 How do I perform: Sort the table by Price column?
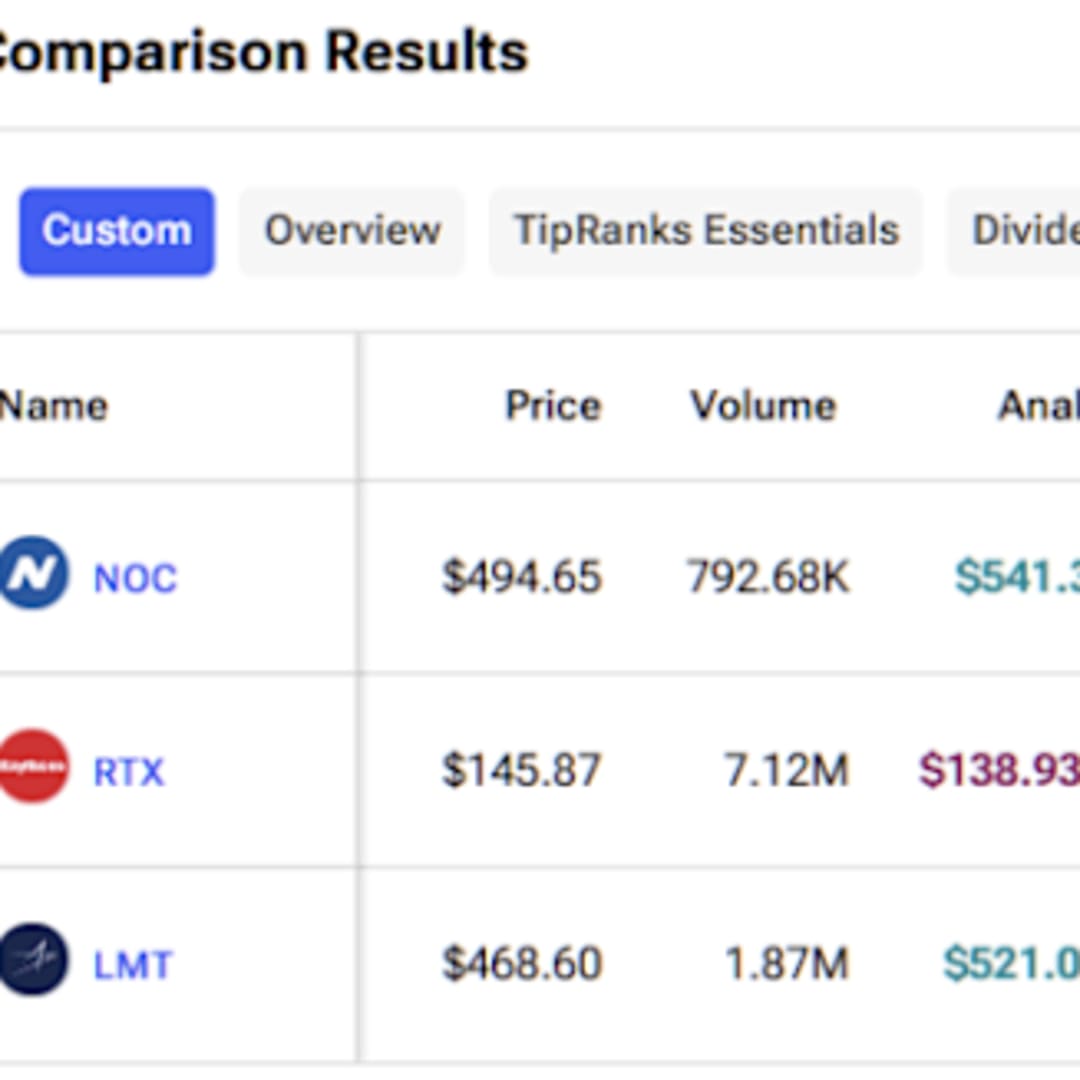click(553, 406)
